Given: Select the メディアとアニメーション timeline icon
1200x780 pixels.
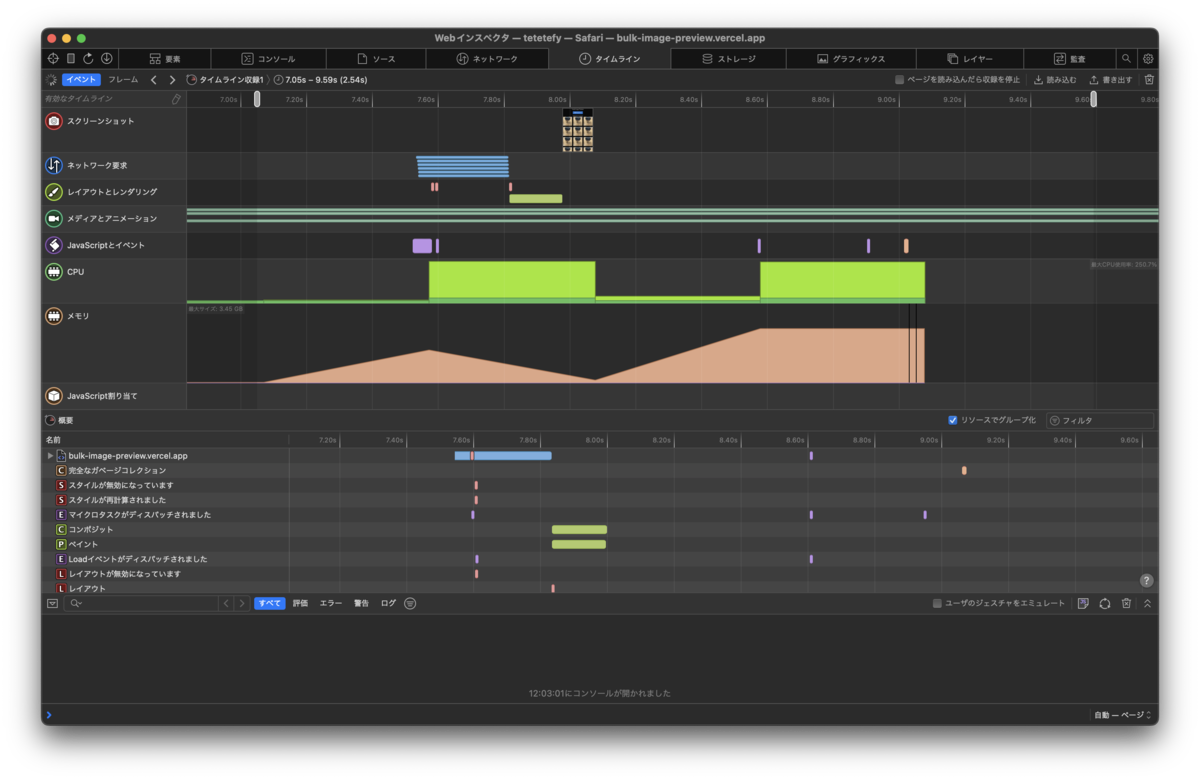Looking at the screenshot, I should point(54,218).
